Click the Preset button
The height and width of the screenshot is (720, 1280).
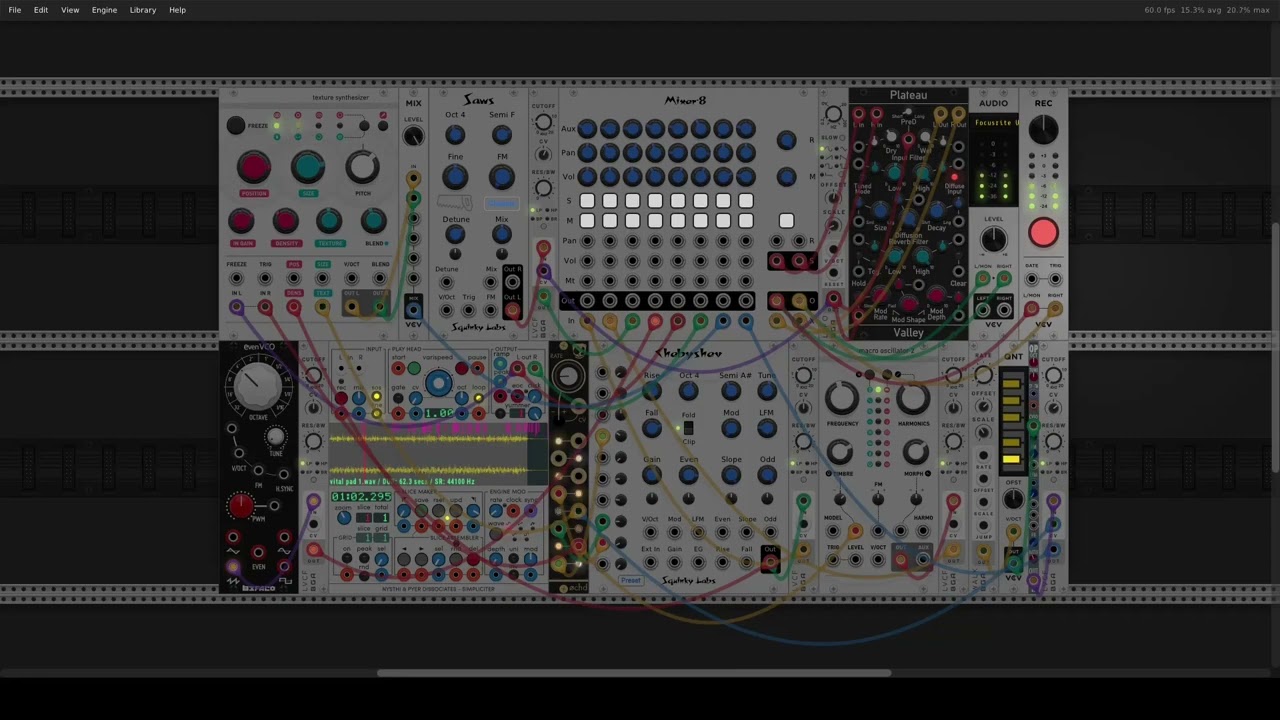(x=630, y=581)
